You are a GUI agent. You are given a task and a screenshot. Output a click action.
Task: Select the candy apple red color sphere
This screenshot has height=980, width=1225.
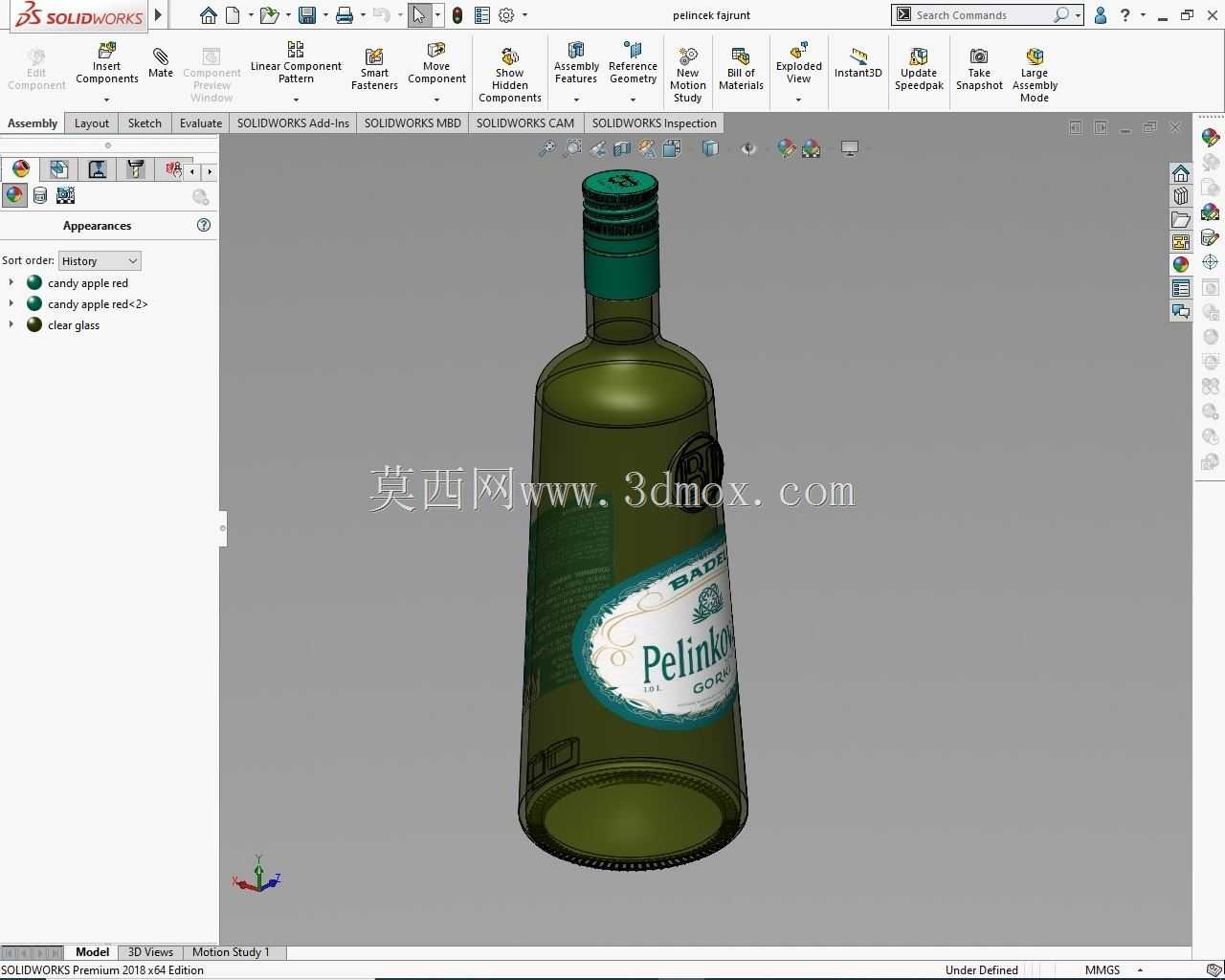34,282
